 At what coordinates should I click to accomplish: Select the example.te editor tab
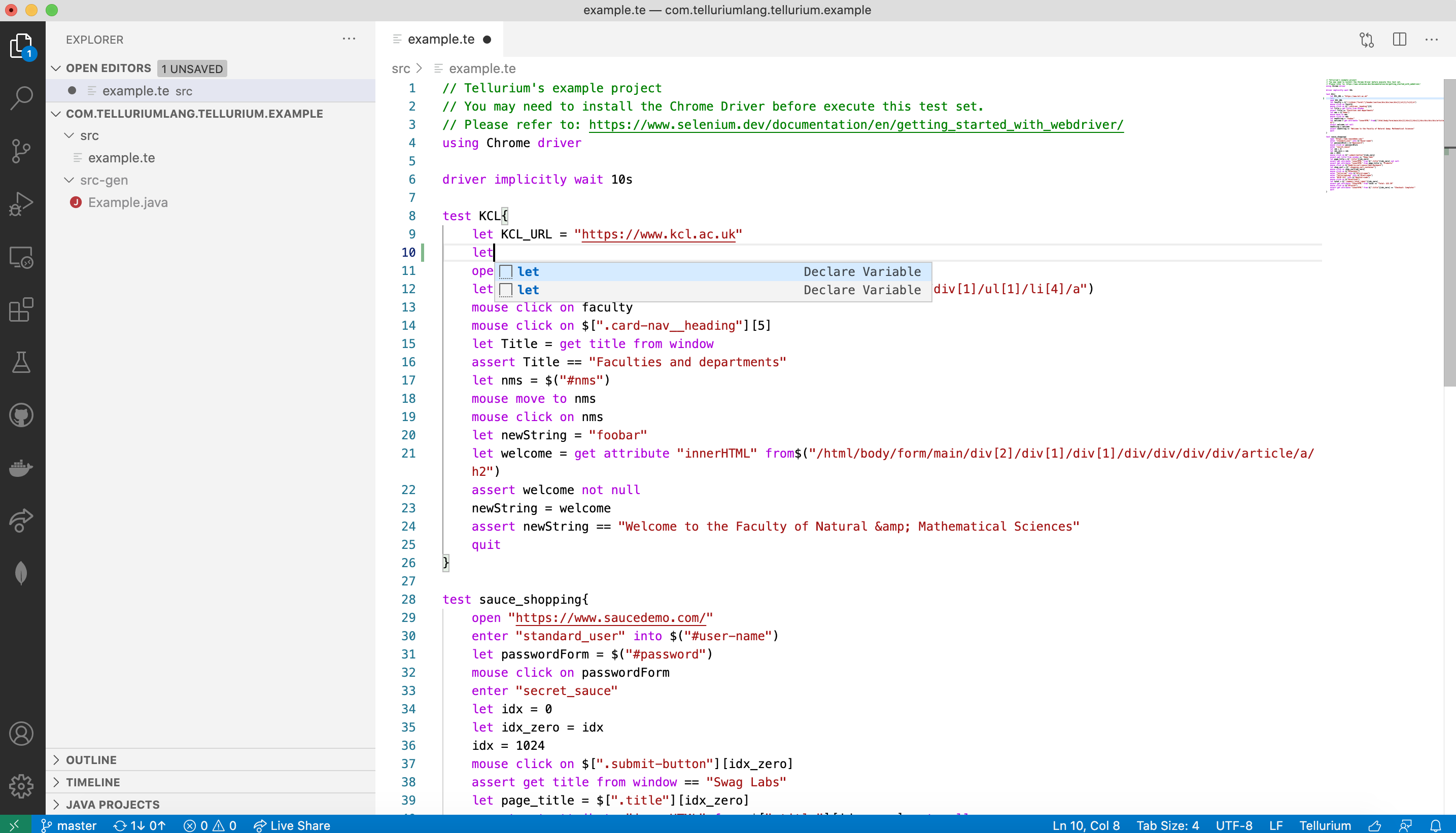(440, 40)
